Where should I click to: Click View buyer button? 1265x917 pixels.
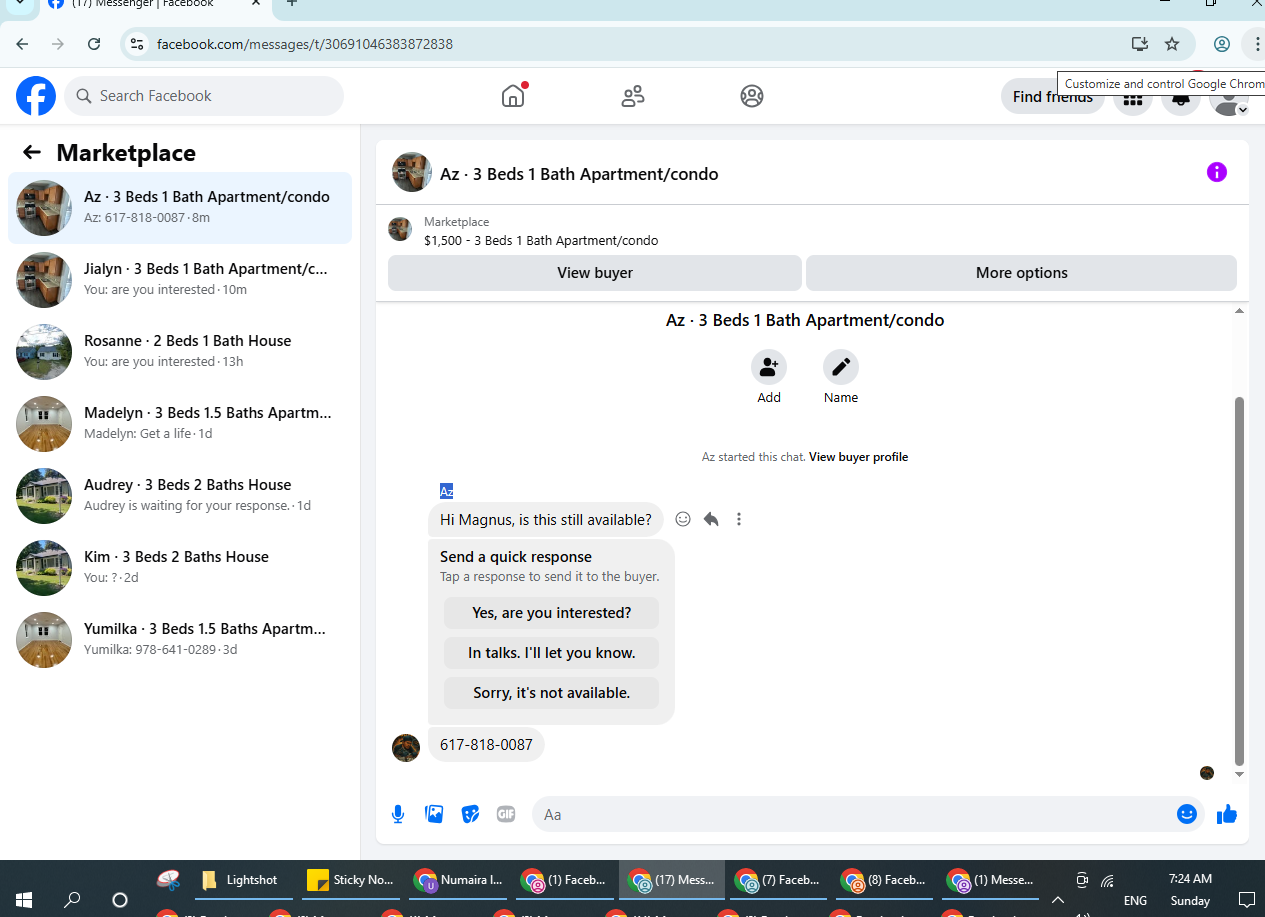point(595,273)
